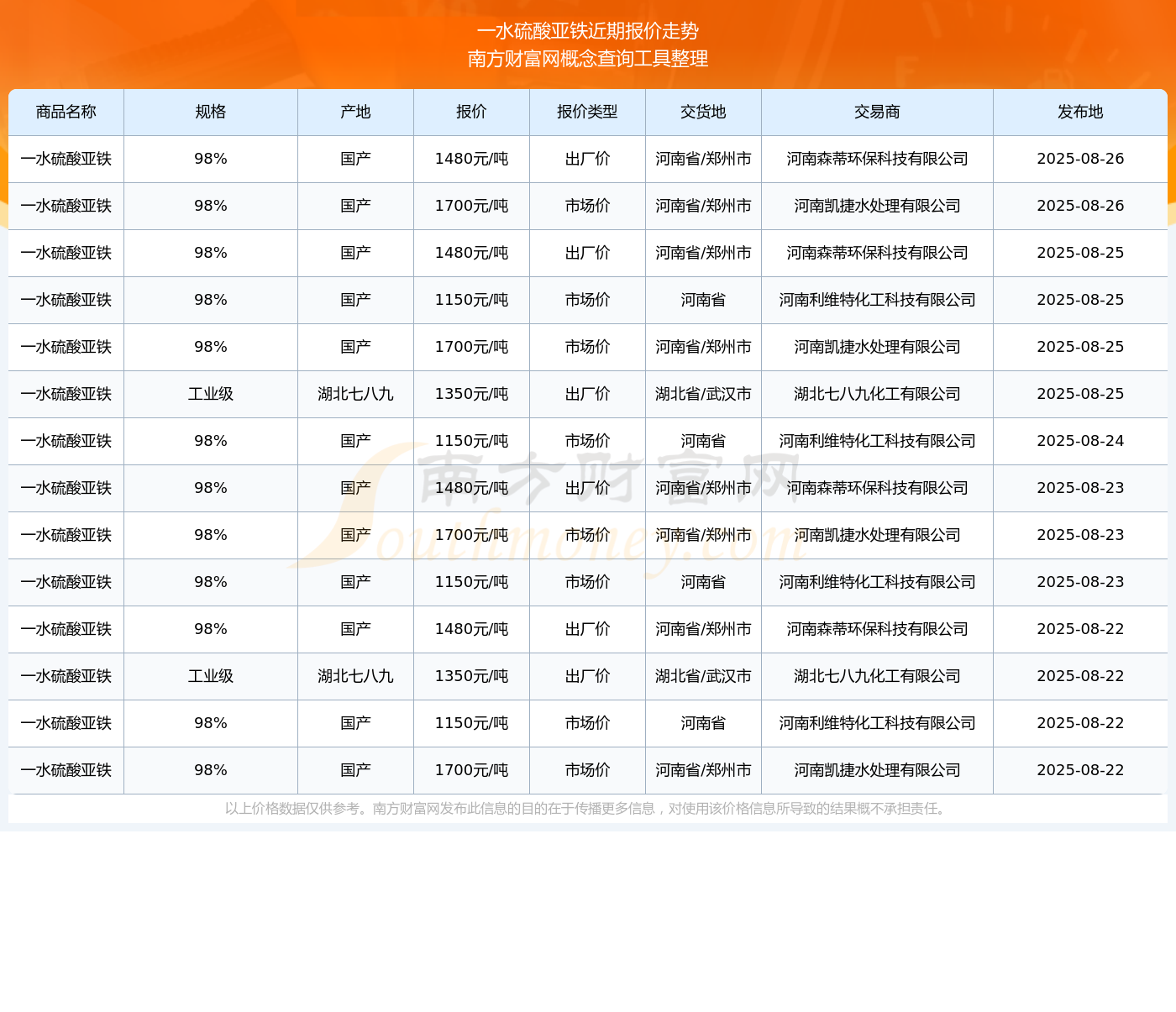Screen dimensions: 1176x1012
Task: Click 1480元/吨 price in the 2025-08-26 row
Action: coord(471,159)
